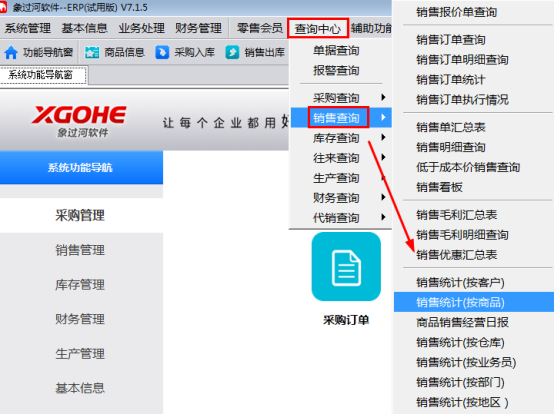Click the 功能导航窗 home icon
554x415 pixels.
(x=11, y=53)
